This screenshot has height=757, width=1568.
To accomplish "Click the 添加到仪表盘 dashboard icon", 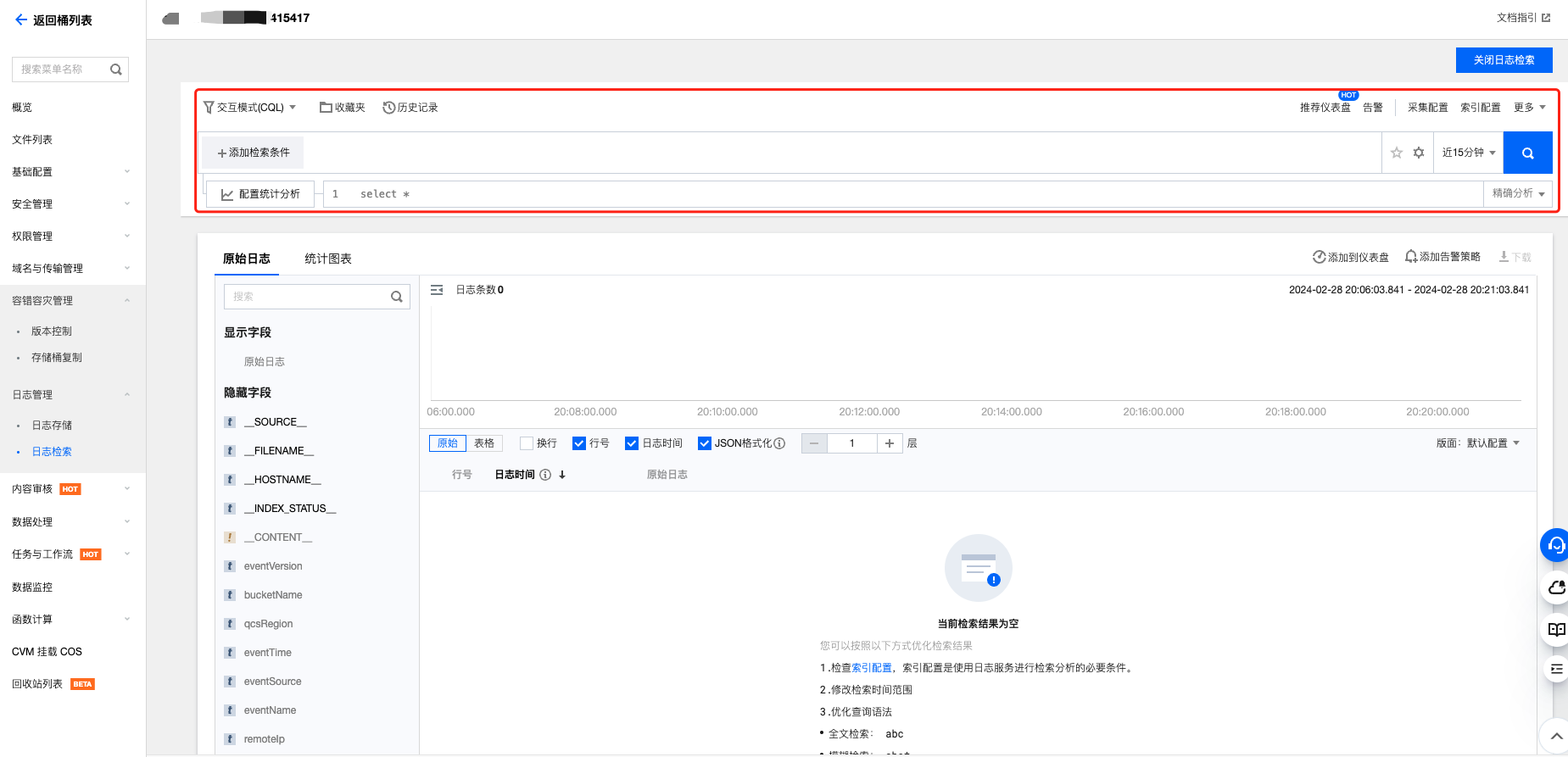I will pos(1319,257).
